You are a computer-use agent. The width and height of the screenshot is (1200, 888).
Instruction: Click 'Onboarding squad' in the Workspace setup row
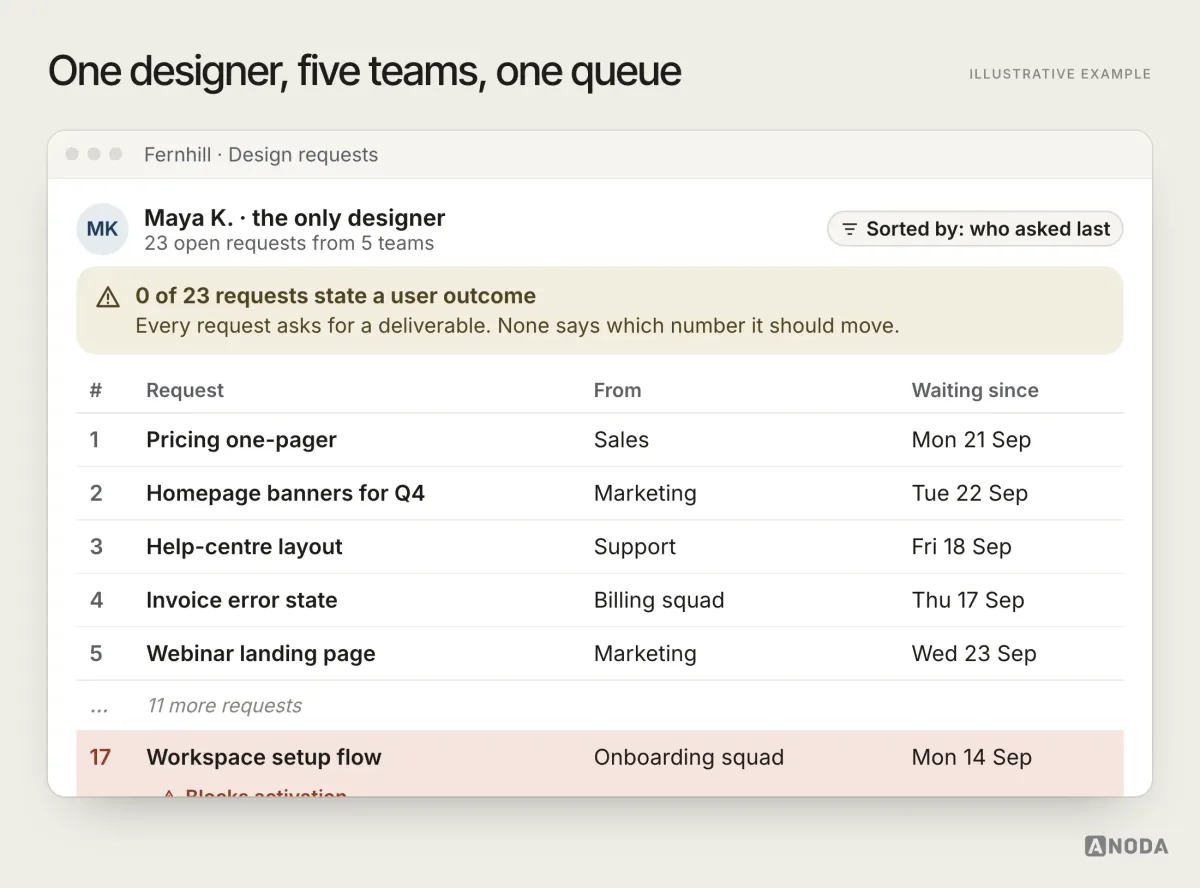[x=689, y=757]
